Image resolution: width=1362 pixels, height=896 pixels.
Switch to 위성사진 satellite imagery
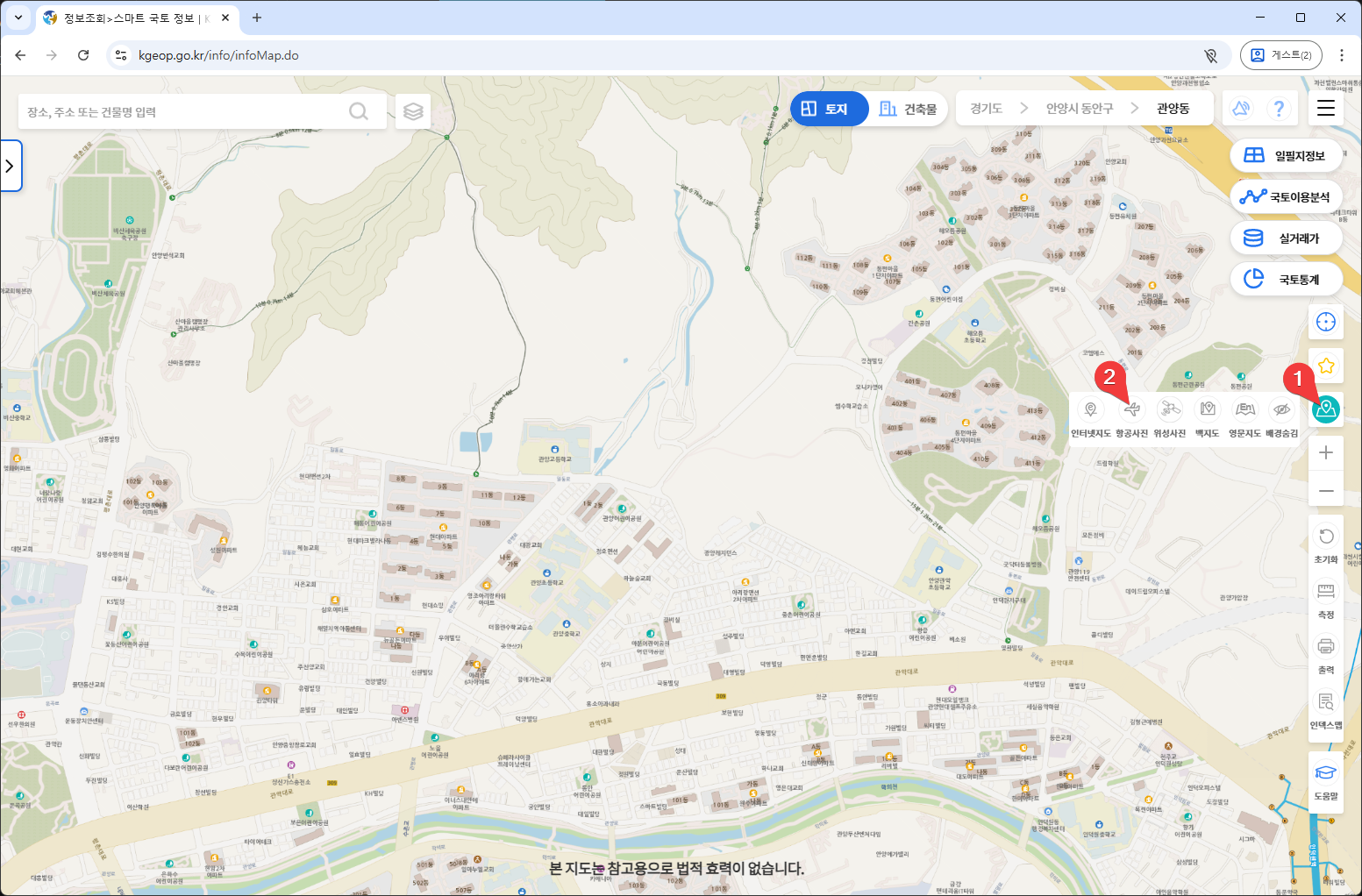[1169, 417]
